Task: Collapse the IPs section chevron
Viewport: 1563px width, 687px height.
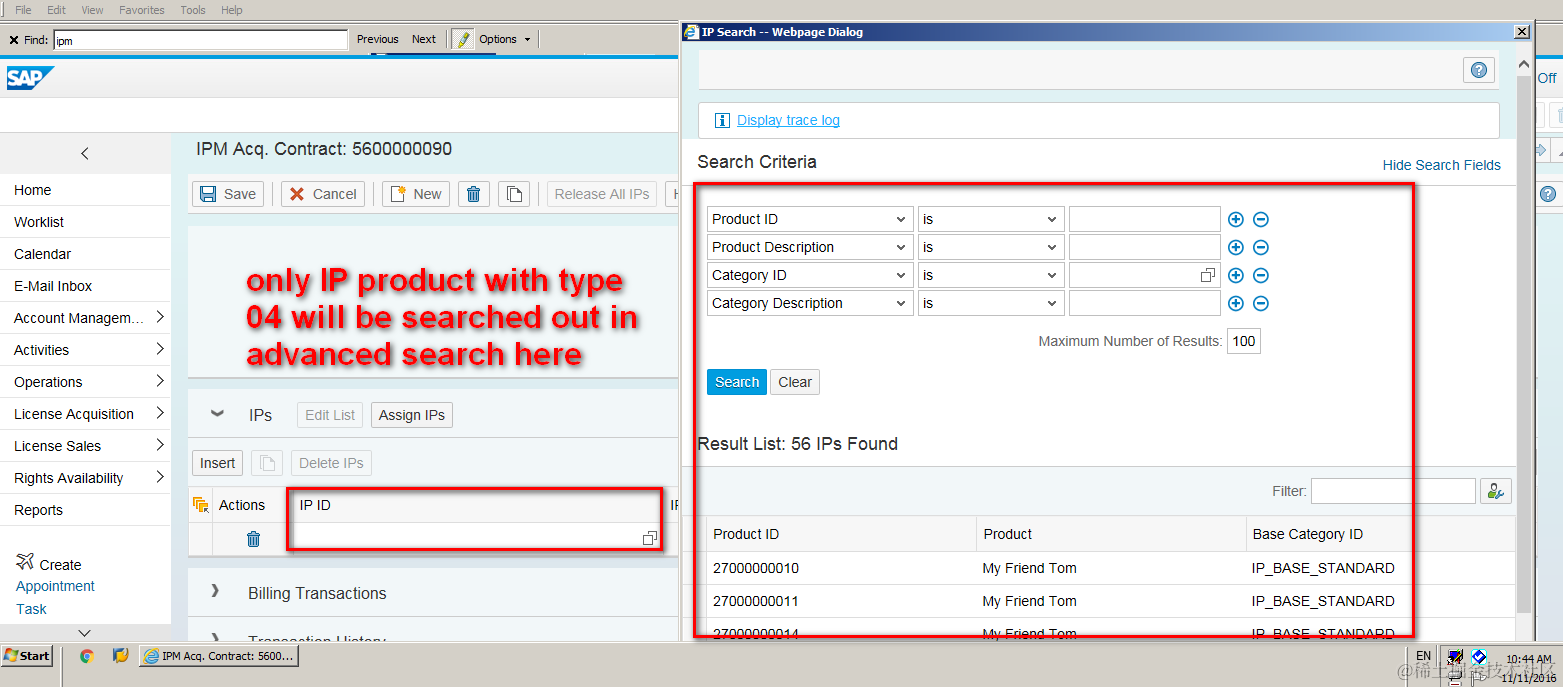Action: coord(216,414)
